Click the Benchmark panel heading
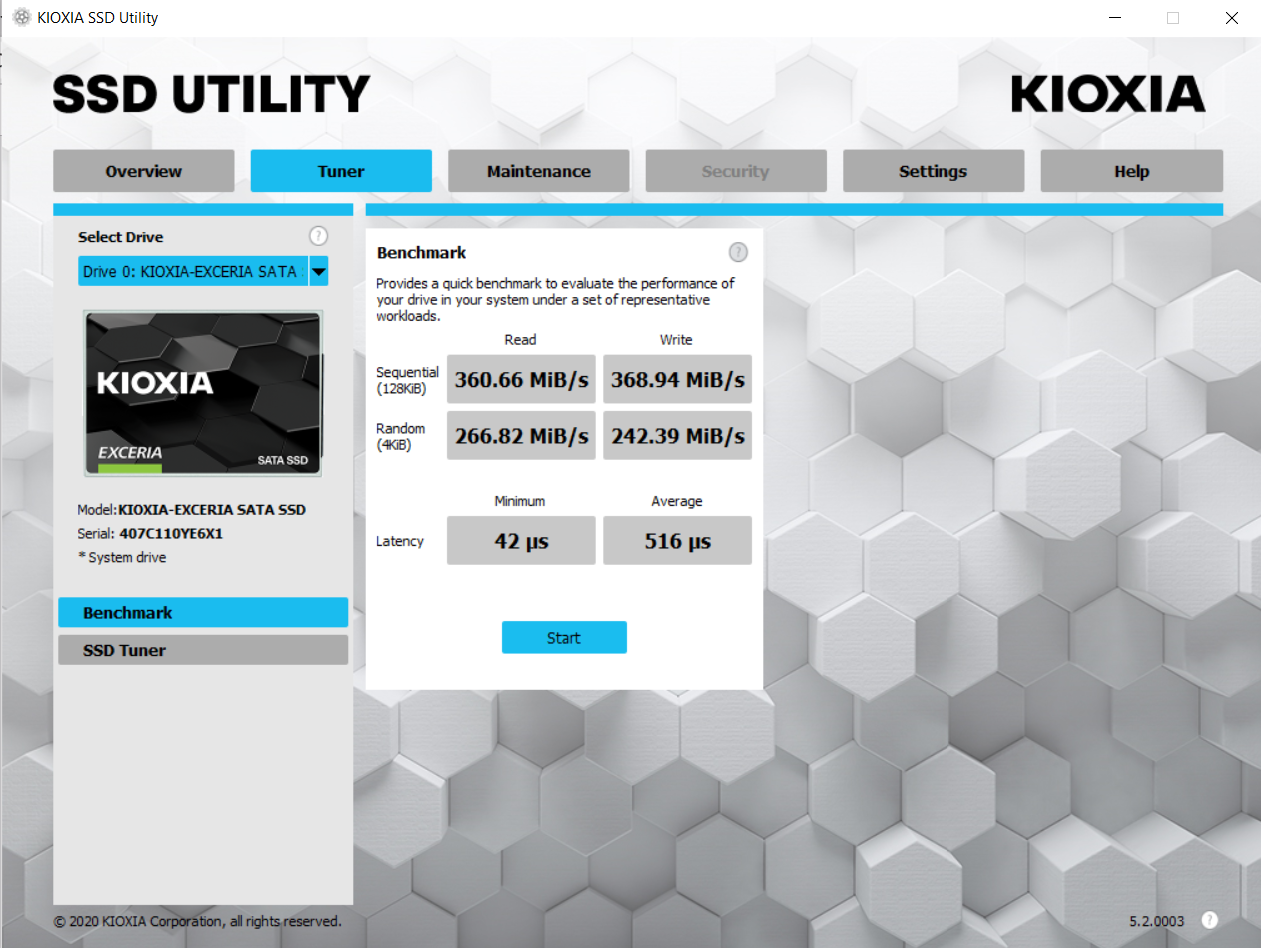Screen dimensions: 1261x948 pyautogui.click(x=422, y=253)
